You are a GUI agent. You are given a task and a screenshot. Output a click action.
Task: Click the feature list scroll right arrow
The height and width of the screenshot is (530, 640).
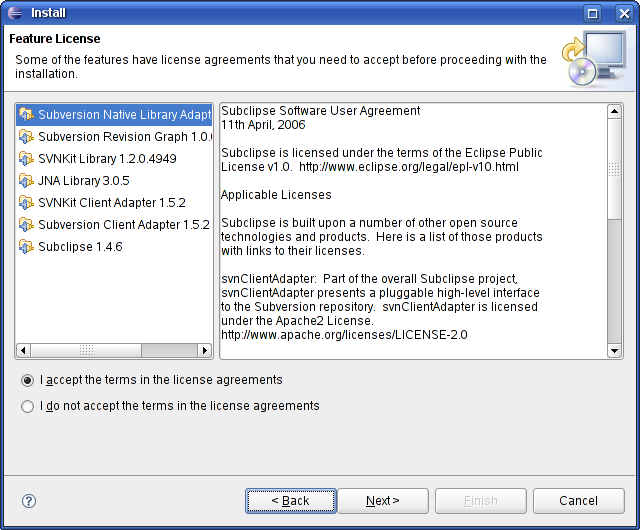pos(204,350)
